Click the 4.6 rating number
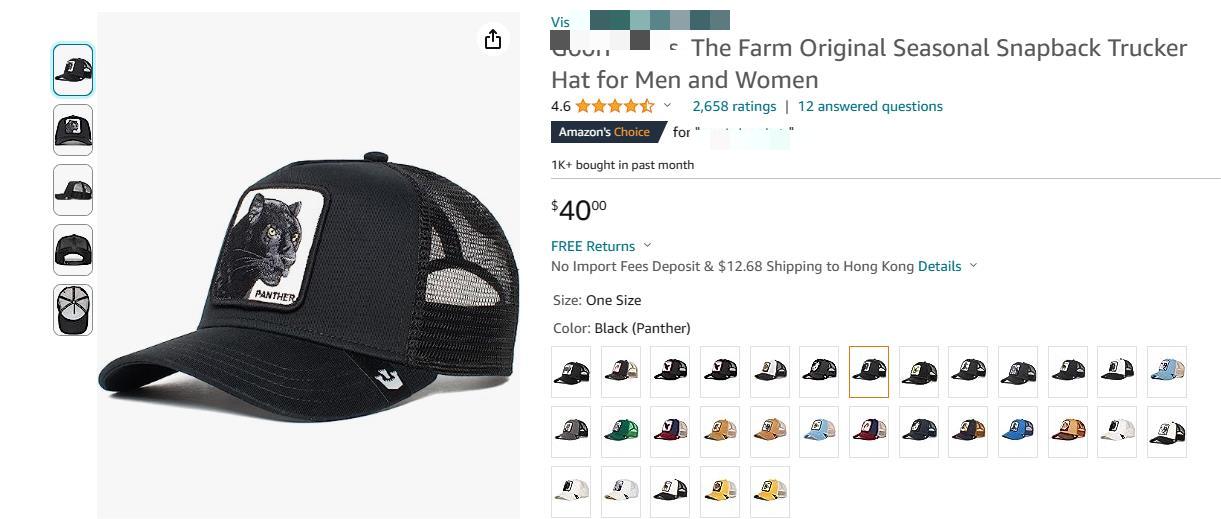 click(560, 106)
